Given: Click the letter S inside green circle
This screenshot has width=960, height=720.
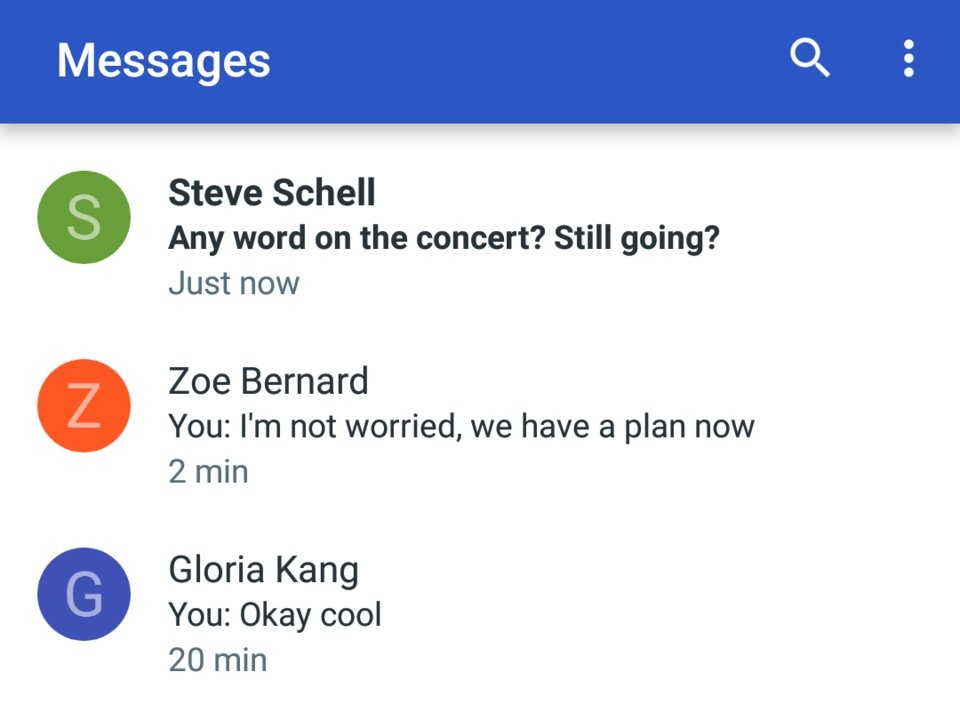Looking at the screenshot, I should [84, 218].
